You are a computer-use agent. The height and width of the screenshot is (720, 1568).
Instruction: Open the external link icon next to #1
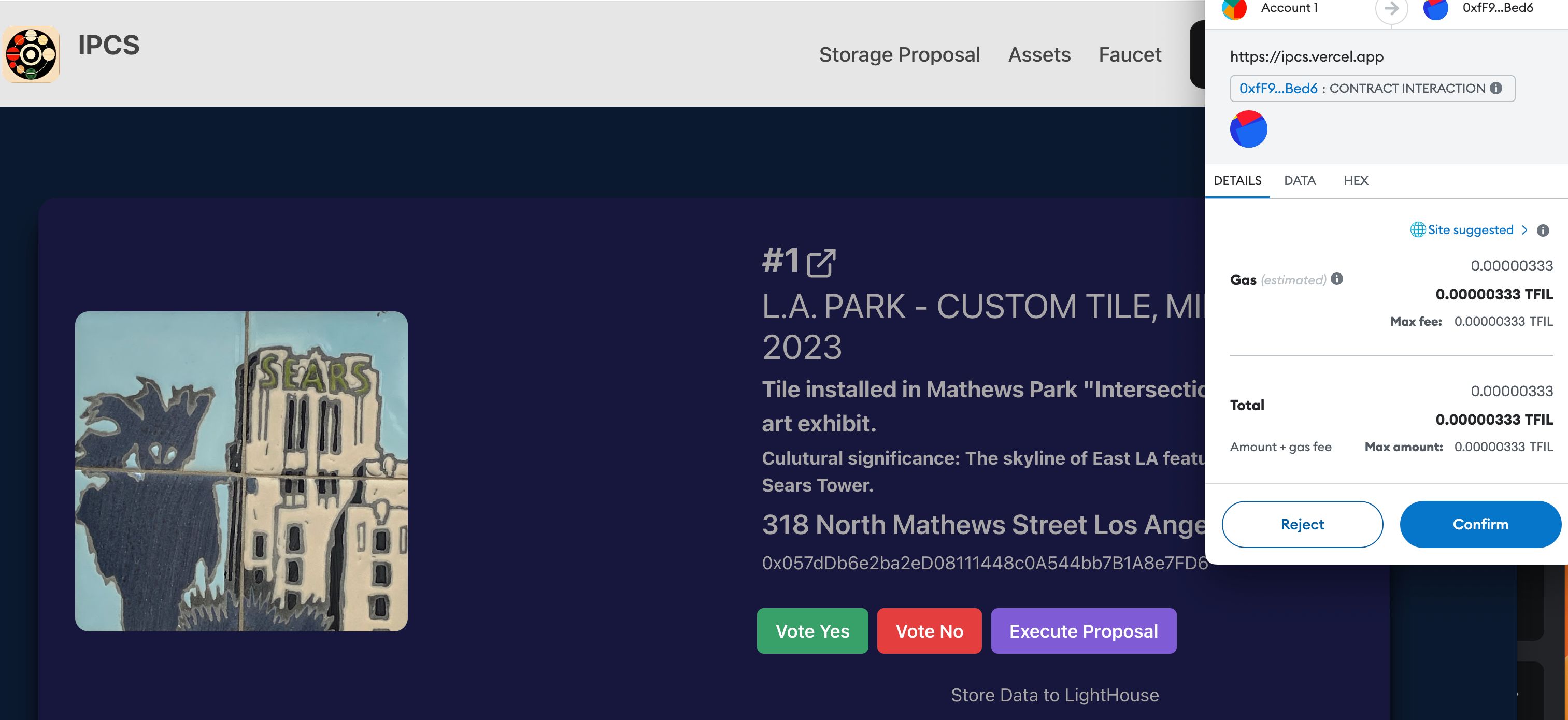pos(820,263)
